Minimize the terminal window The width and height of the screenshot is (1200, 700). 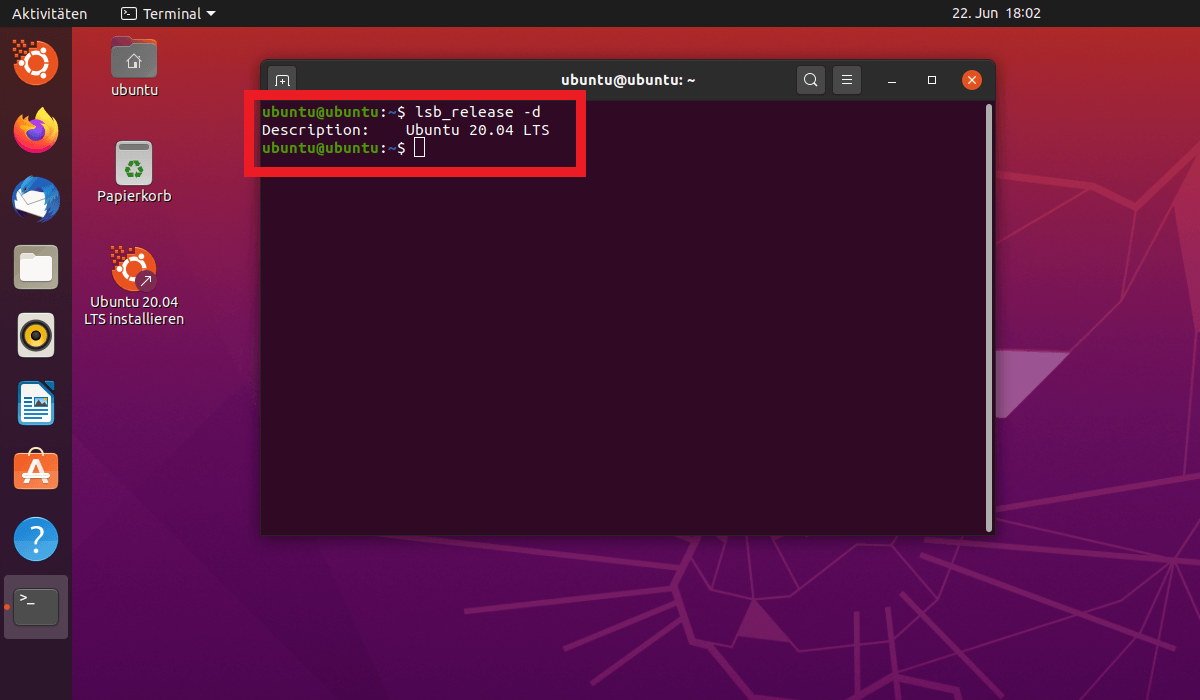892,80
